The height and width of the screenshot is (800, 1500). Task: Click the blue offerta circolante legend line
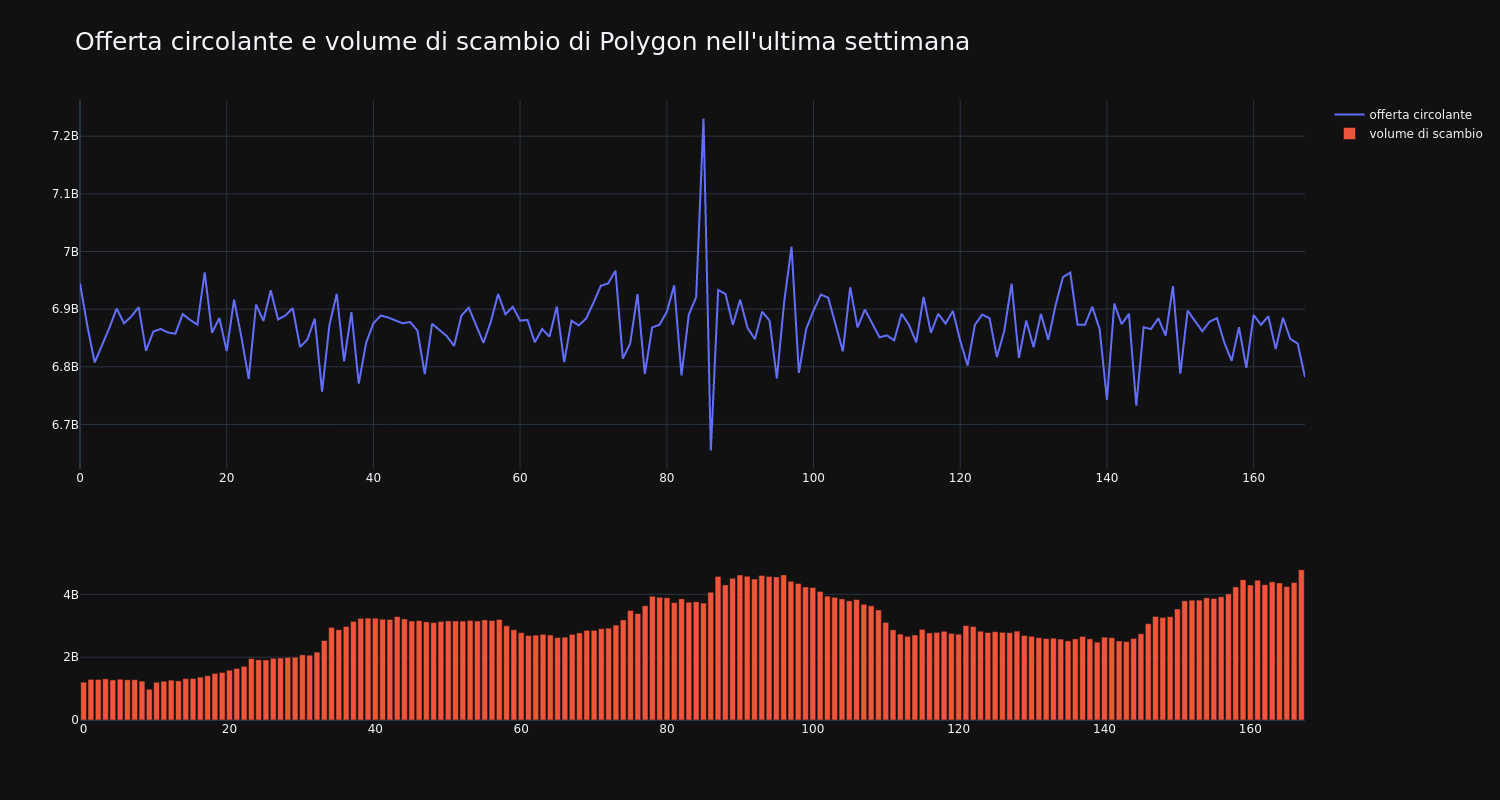pos(1349,115)
